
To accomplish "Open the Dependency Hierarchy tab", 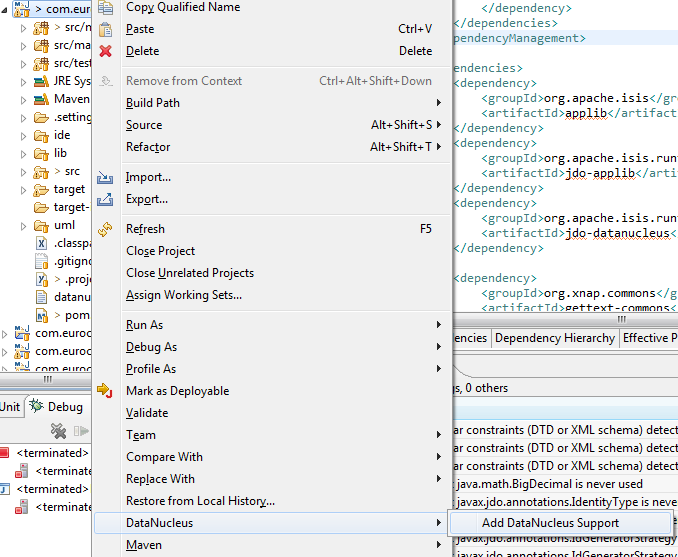I will click(x=554, y=338).
